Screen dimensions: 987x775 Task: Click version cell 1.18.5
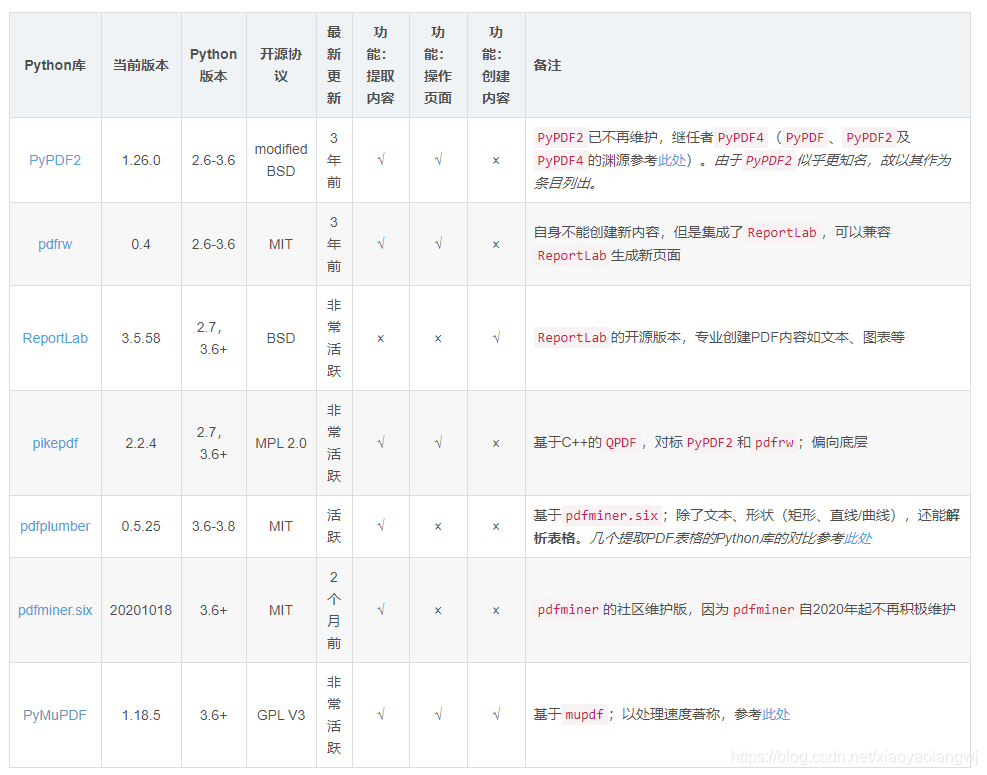point(141,715)
